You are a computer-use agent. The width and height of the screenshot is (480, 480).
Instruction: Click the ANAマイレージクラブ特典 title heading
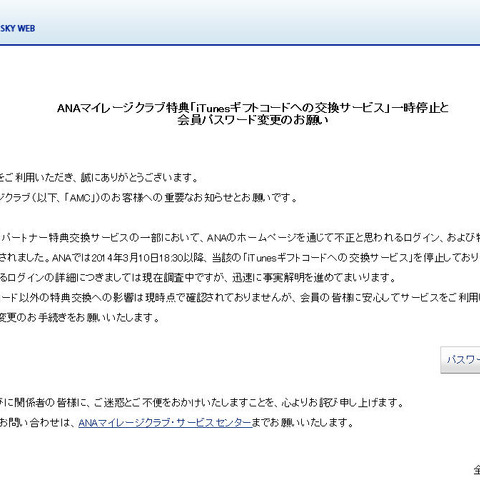253,108
